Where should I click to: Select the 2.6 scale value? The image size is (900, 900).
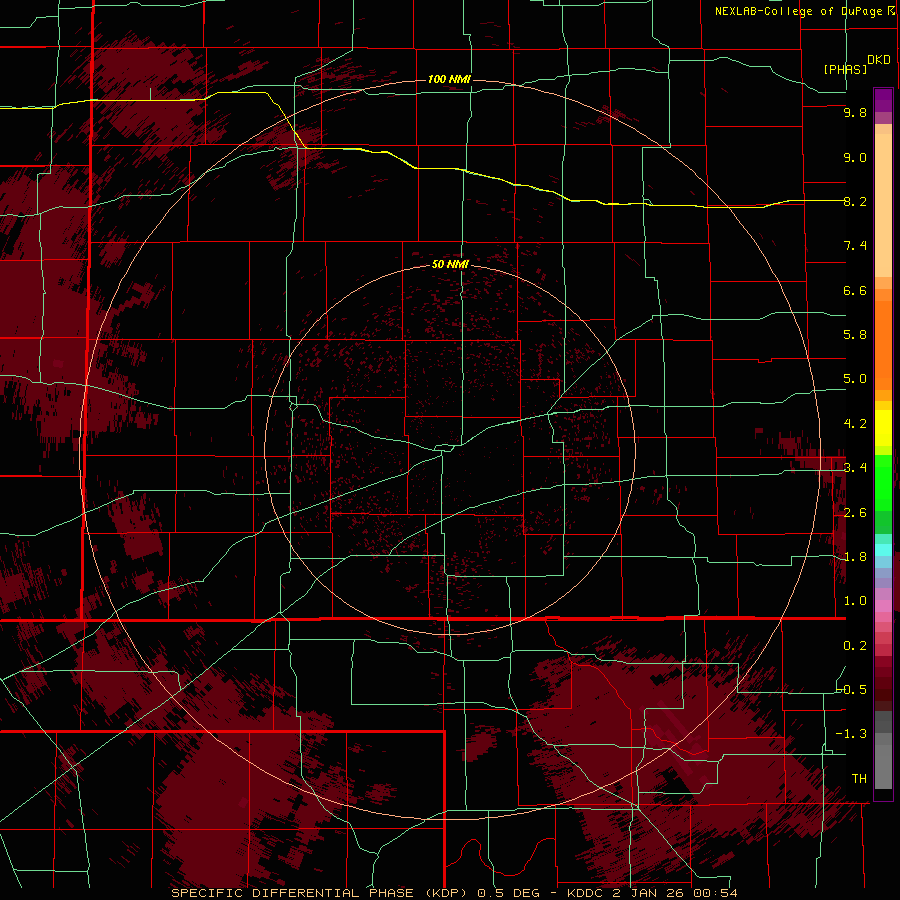click(x=855, y=513)
